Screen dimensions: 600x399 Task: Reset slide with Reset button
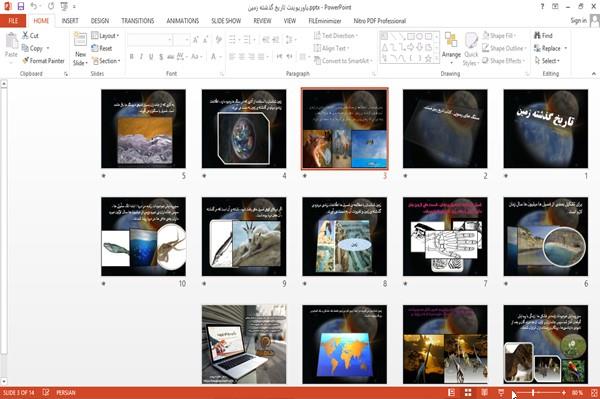(x=102, y=48)
